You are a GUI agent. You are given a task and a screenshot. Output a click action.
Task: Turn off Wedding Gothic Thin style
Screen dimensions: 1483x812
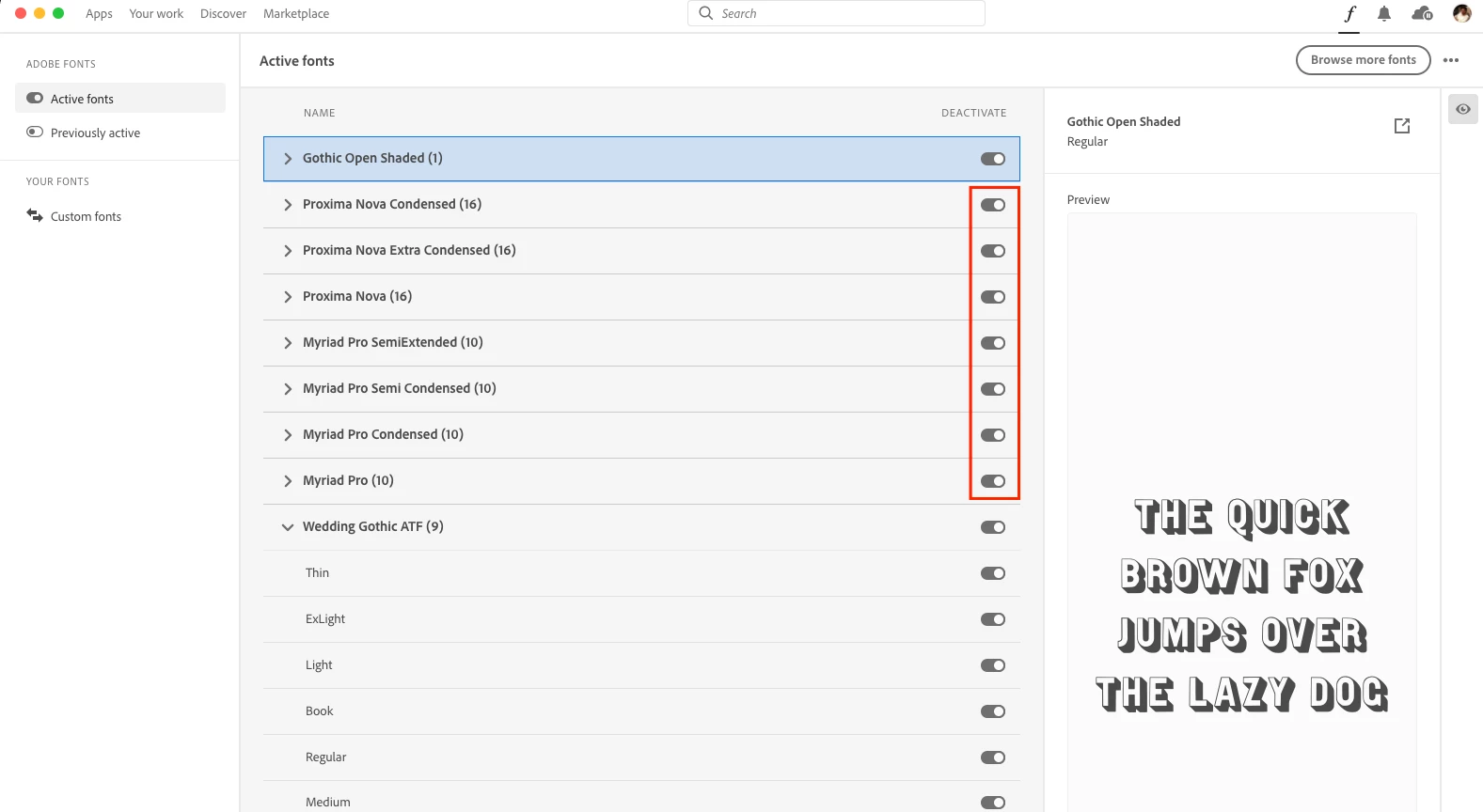pyautogui.click(x=993, y=573)
